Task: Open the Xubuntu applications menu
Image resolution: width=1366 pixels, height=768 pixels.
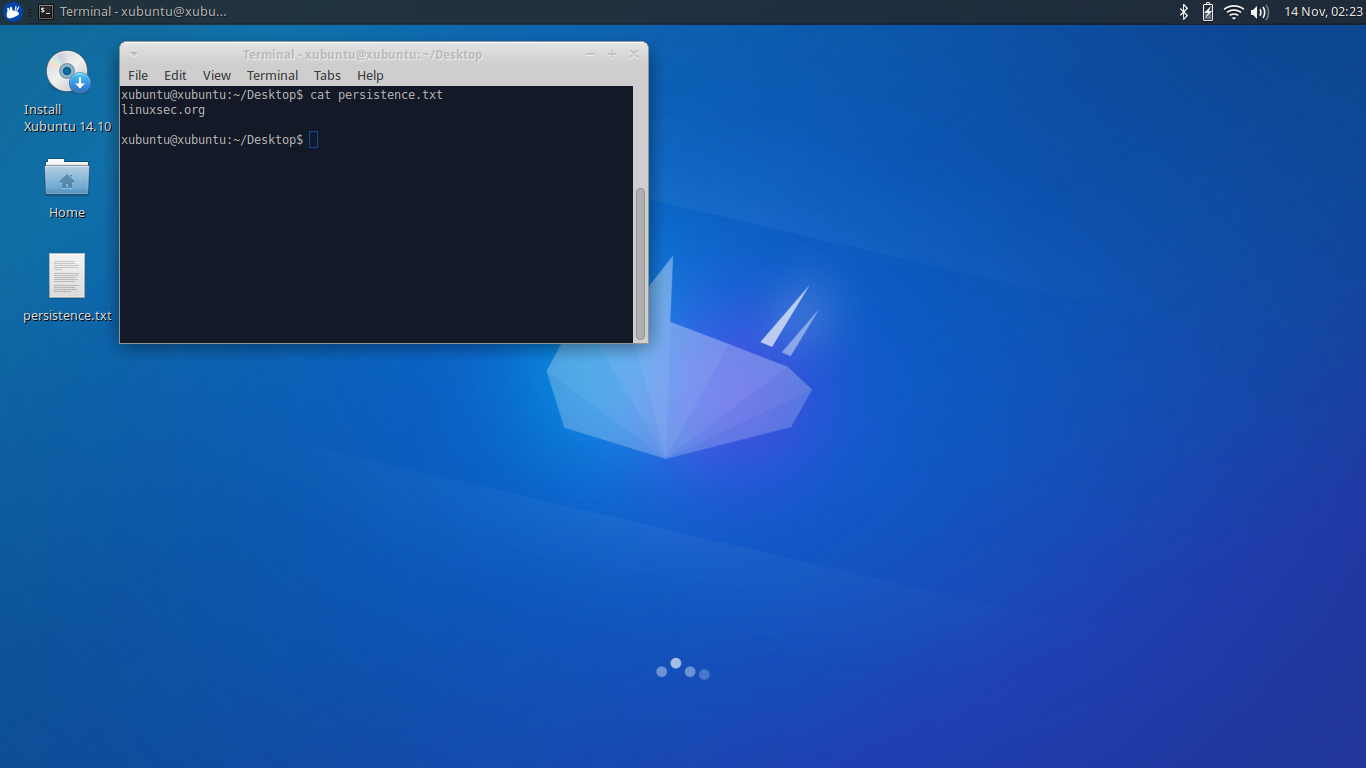Action: tap(13, 12)
